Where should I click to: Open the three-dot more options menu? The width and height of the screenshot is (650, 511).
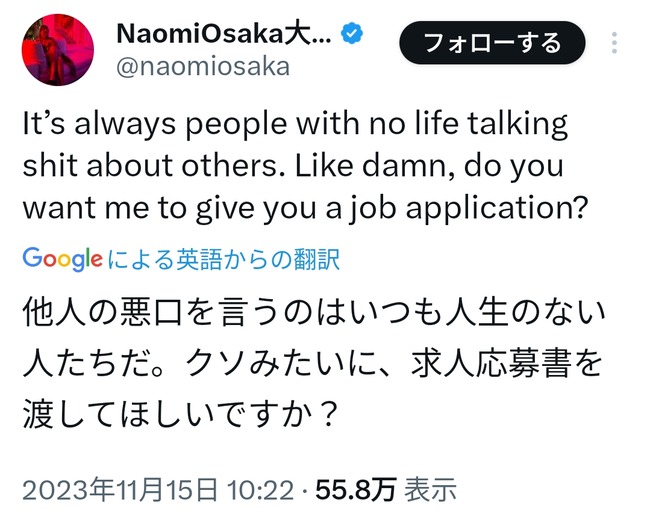[x=615, y=43]
